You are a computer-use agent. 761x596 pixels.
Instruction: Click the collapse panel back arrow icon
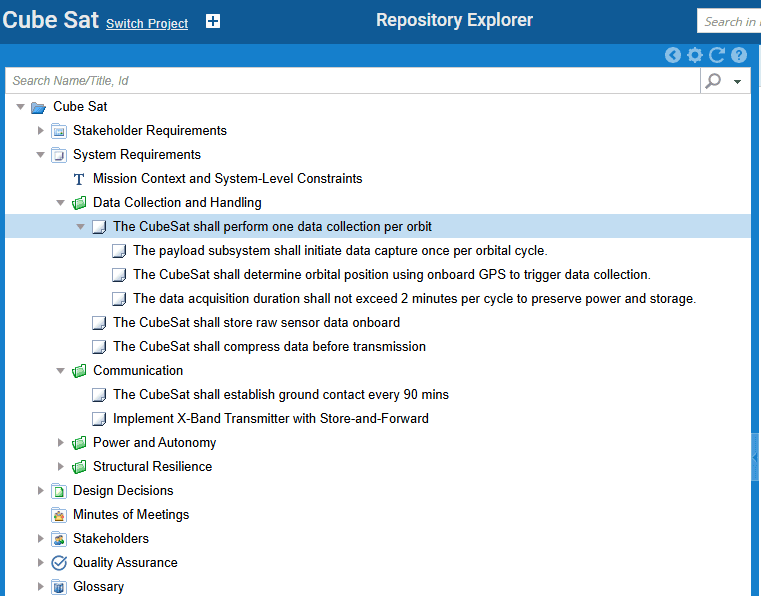[673, 56]
